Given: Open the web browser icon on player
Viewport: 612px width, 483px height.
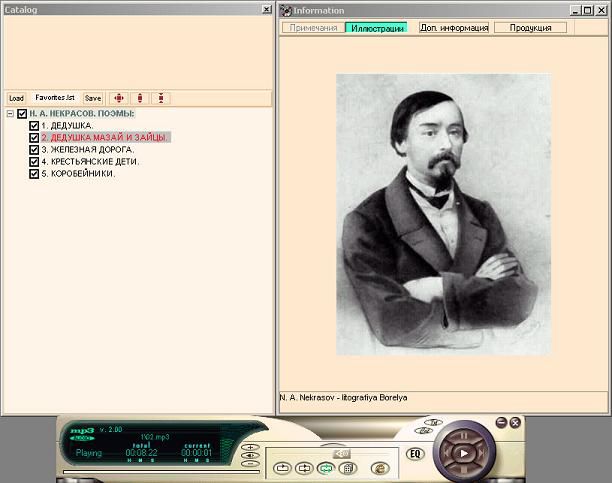Looking at the screenshot, I should [379, 468].
